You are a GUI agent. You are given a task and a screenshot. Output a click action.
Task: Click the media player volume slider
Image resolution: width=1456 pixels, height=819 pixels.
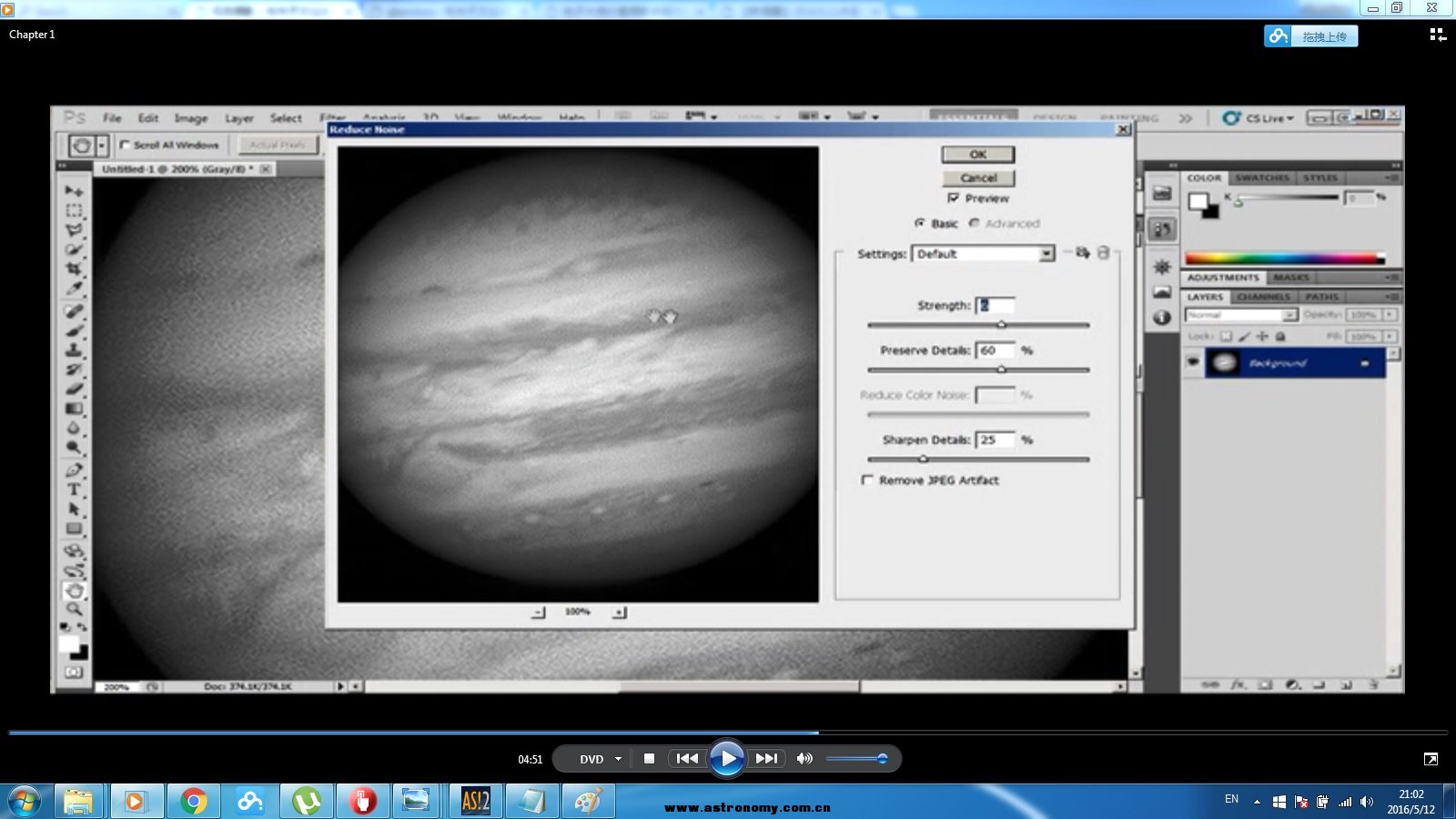(856, 758)
